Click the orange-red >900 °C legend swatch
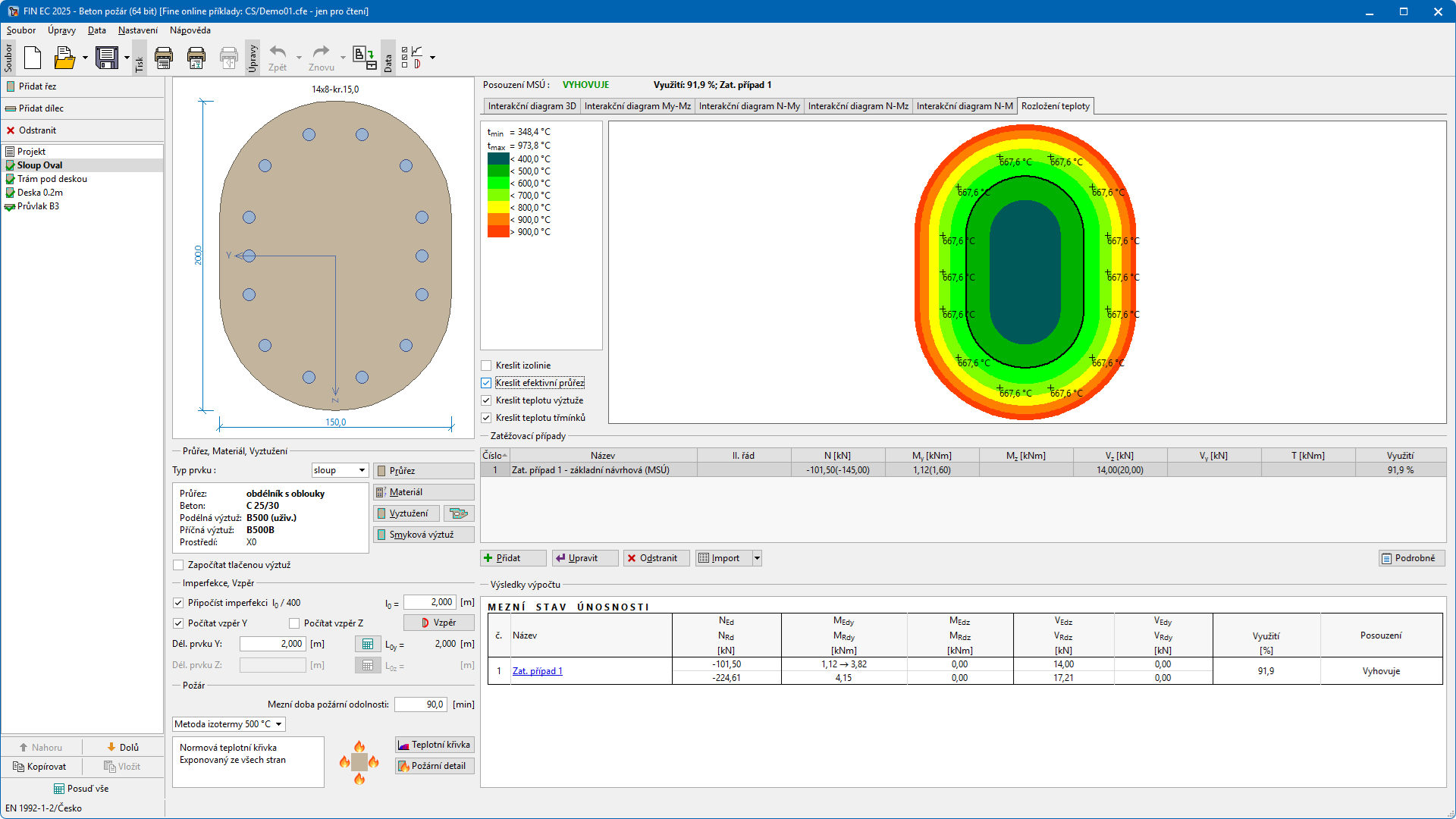1456x819 pixels. (498, 232)
